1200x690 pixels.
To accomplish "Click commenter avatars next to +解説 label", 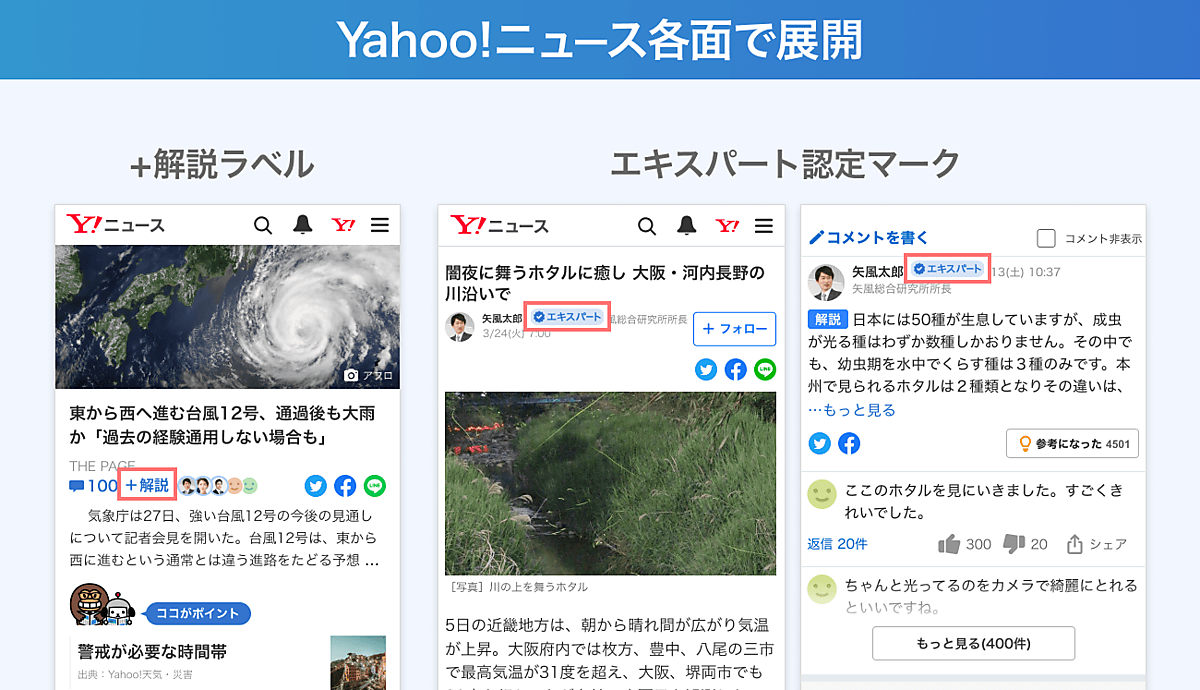I will pyautogui.click(x=218, y=486).
